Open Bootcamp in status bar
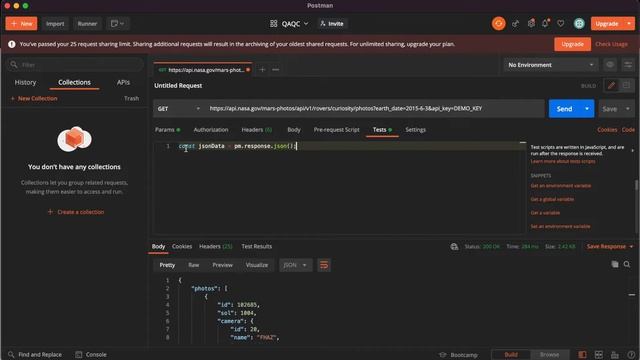The height and width of the screenshot is (360, 640). coord(458,355)
